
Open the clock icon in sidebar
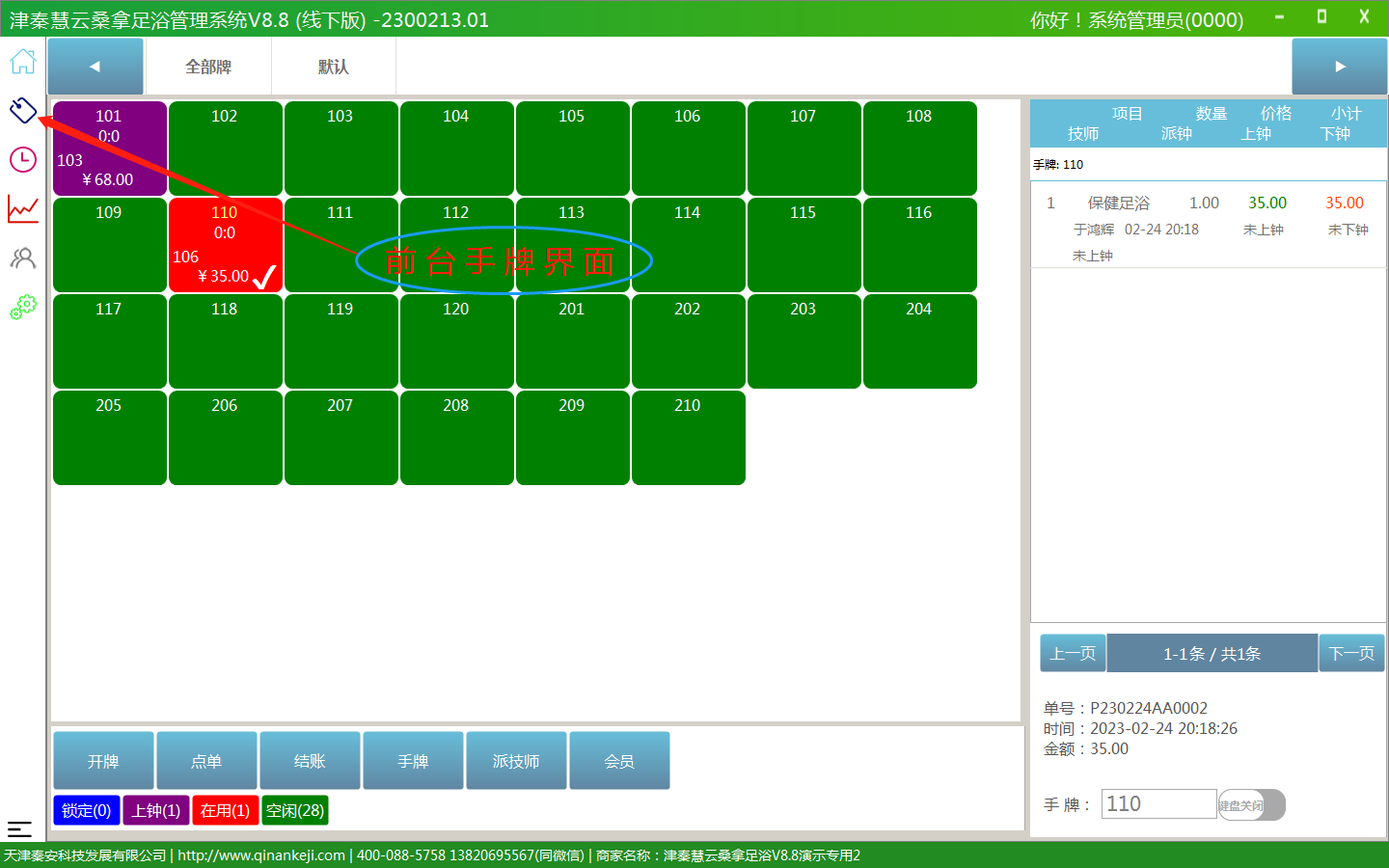coord(23,159)
